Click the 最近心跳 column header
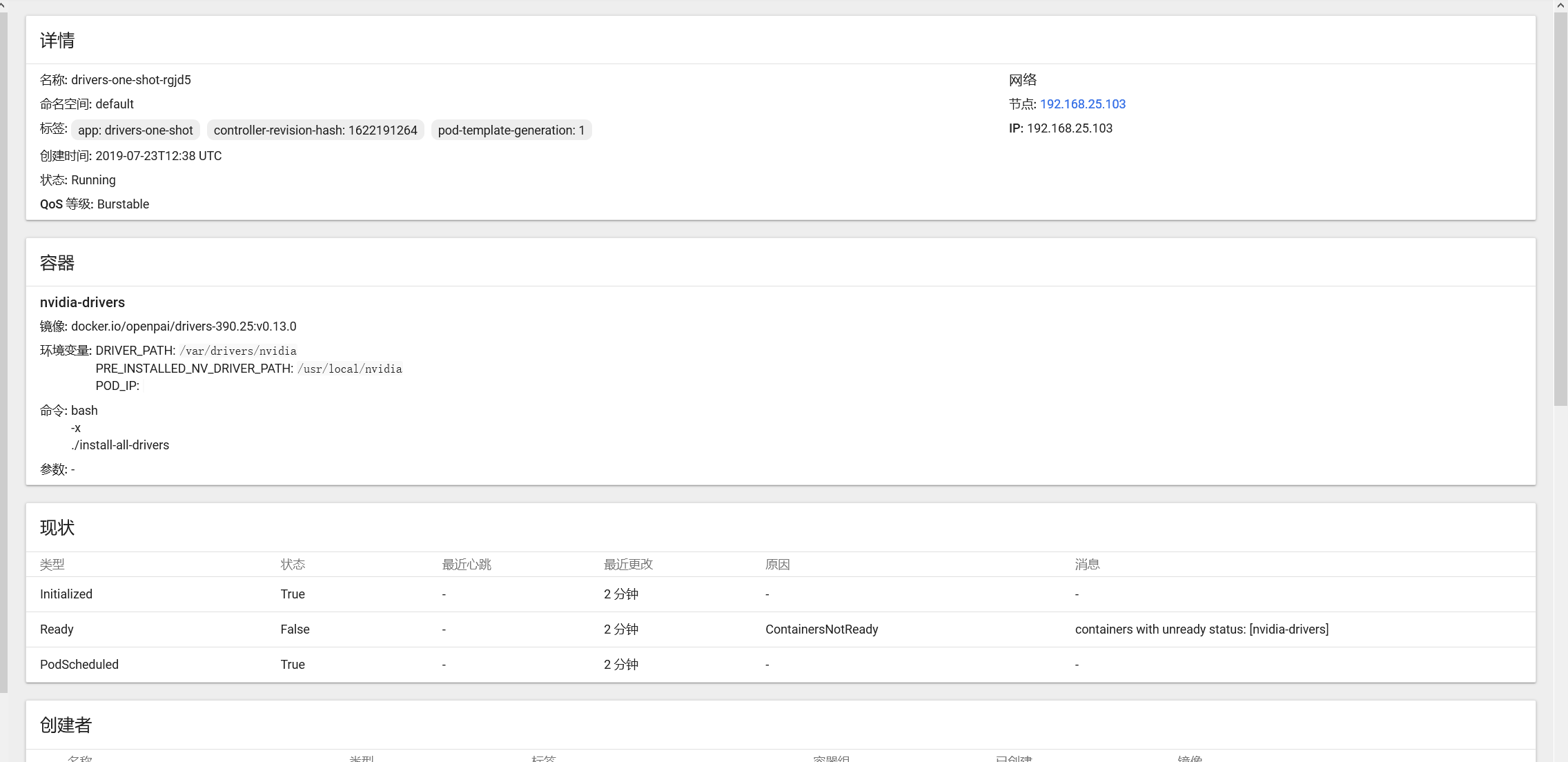 pos(467,565)
